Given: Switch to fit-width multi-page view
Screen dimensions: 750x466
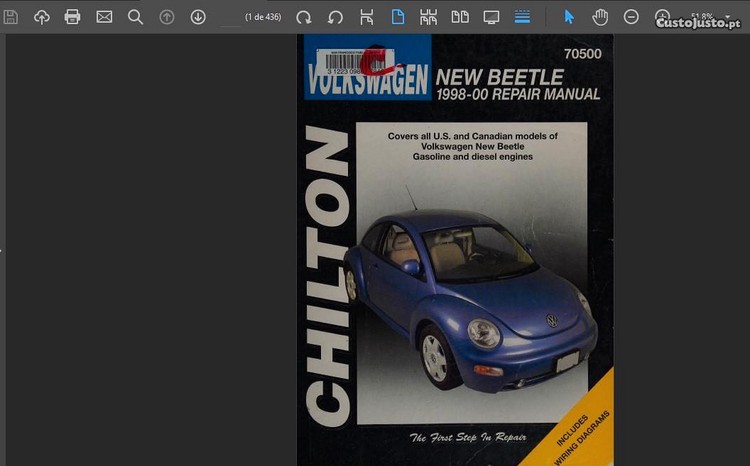Looking at the screenshot, I should pyautogui.click(x=429, y=17).
